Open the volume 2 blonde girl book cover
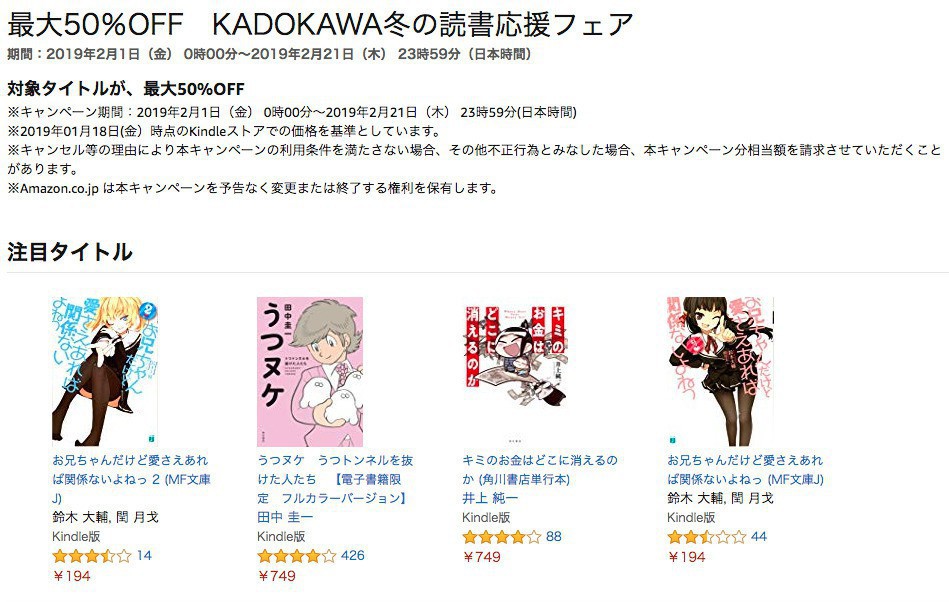The width and height of the screenshot is (949, 602). (x=105, y=371)
